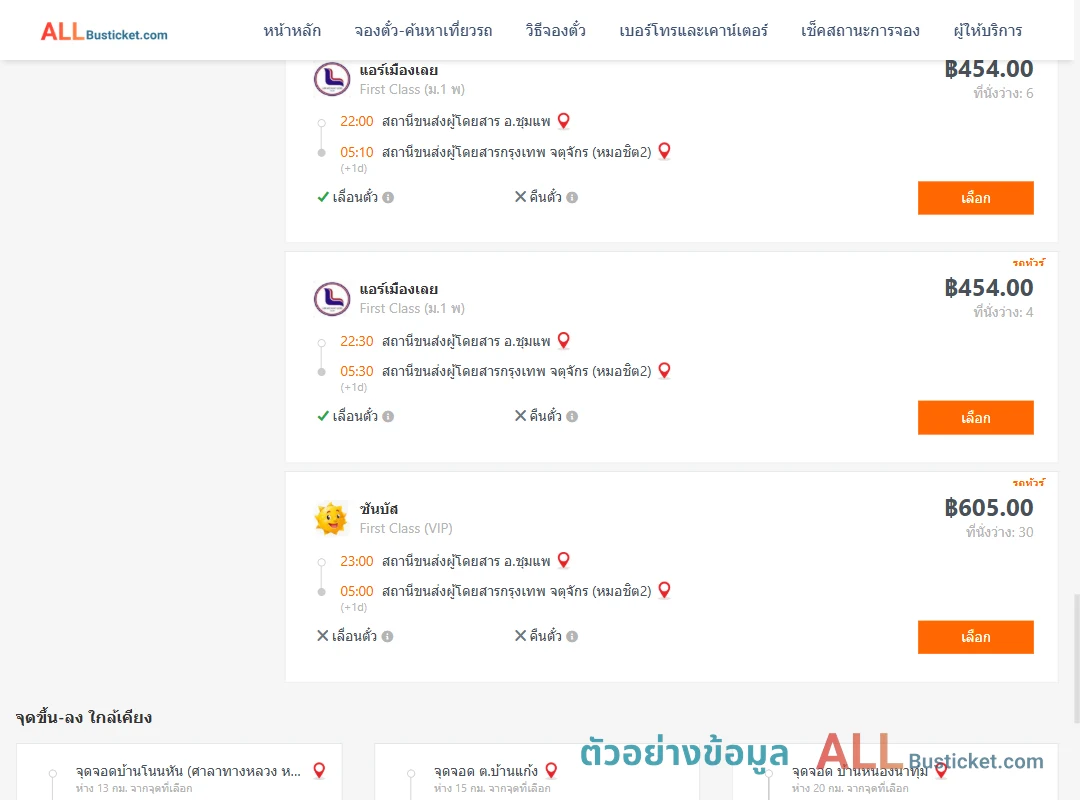Open the วิธีจองตั๋ว menu item
1080x800 pixels.
point(555,30)
